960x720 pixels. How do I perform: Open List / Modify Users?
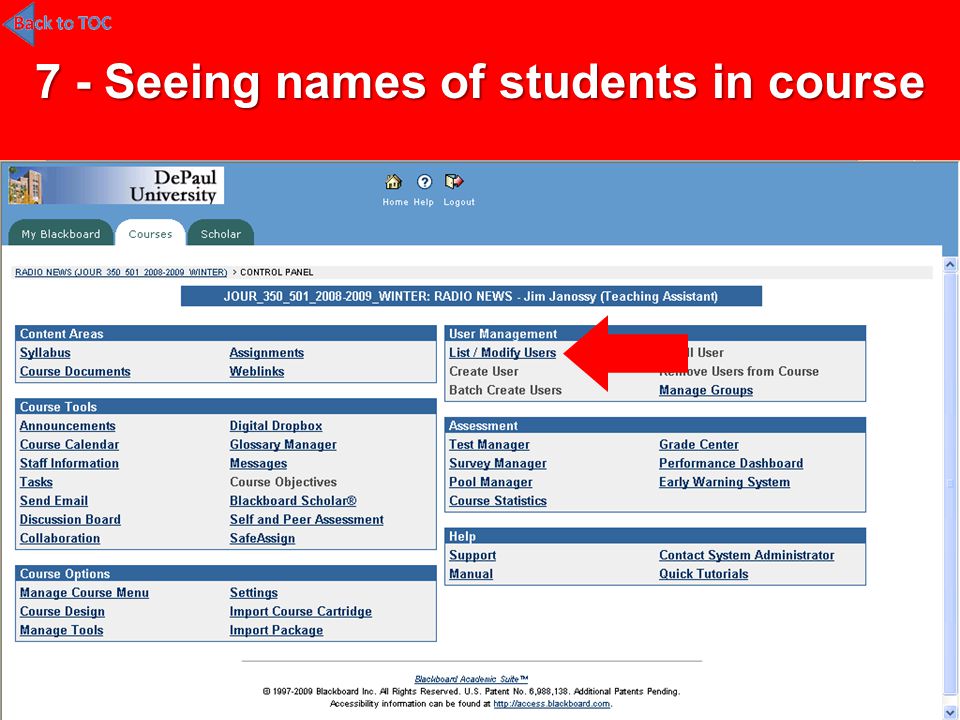pos(502,353)
